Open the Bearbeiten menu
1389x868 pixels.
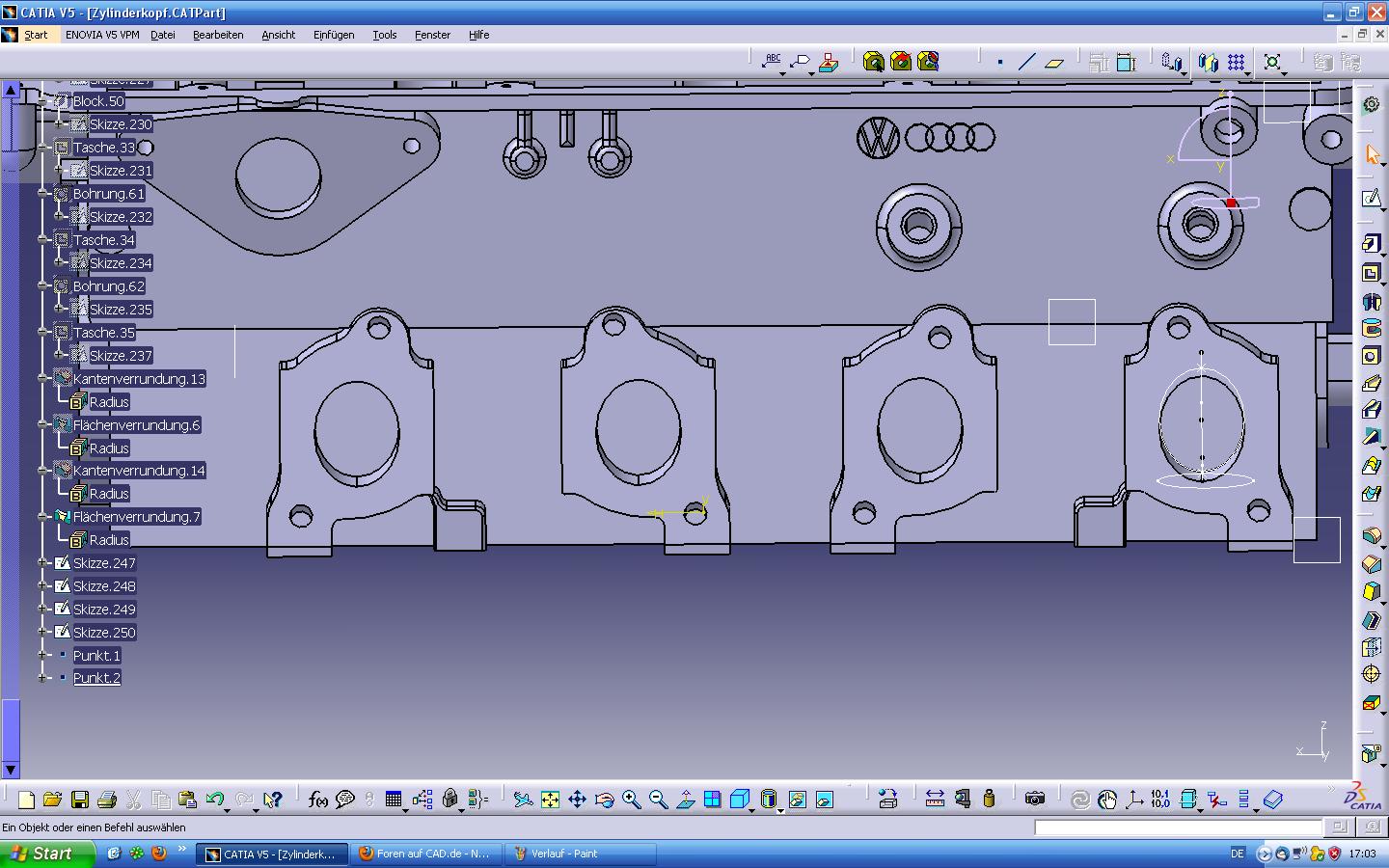pyautogui.click(x=218, y=35)
